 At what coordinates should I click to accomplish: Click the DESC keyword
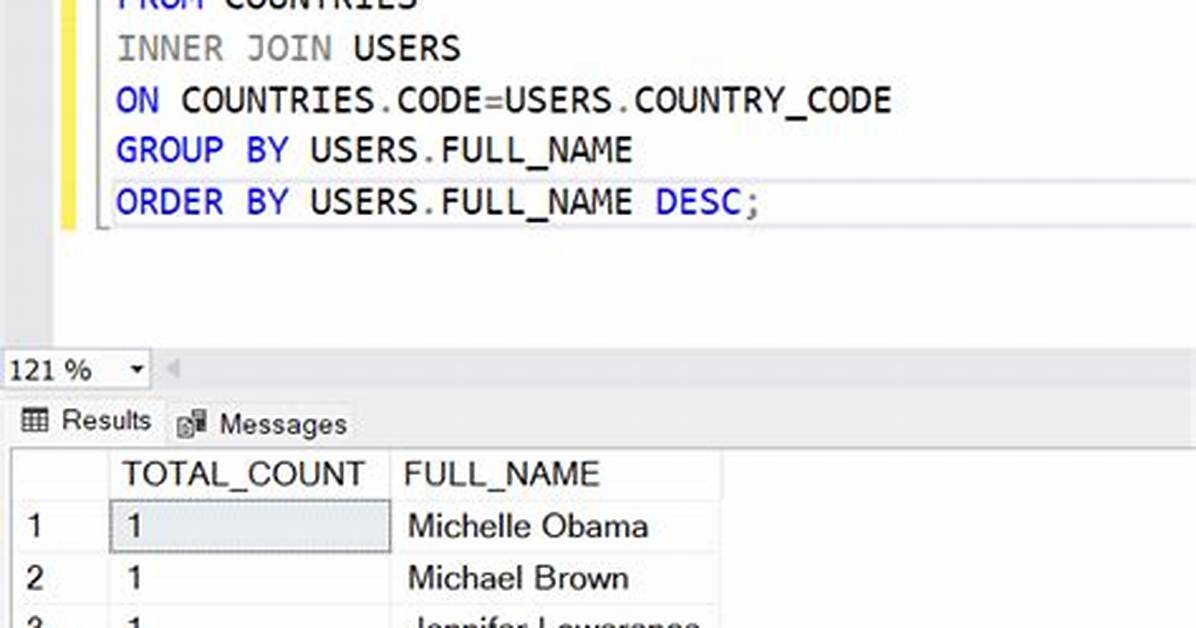(x=698, y=201)
